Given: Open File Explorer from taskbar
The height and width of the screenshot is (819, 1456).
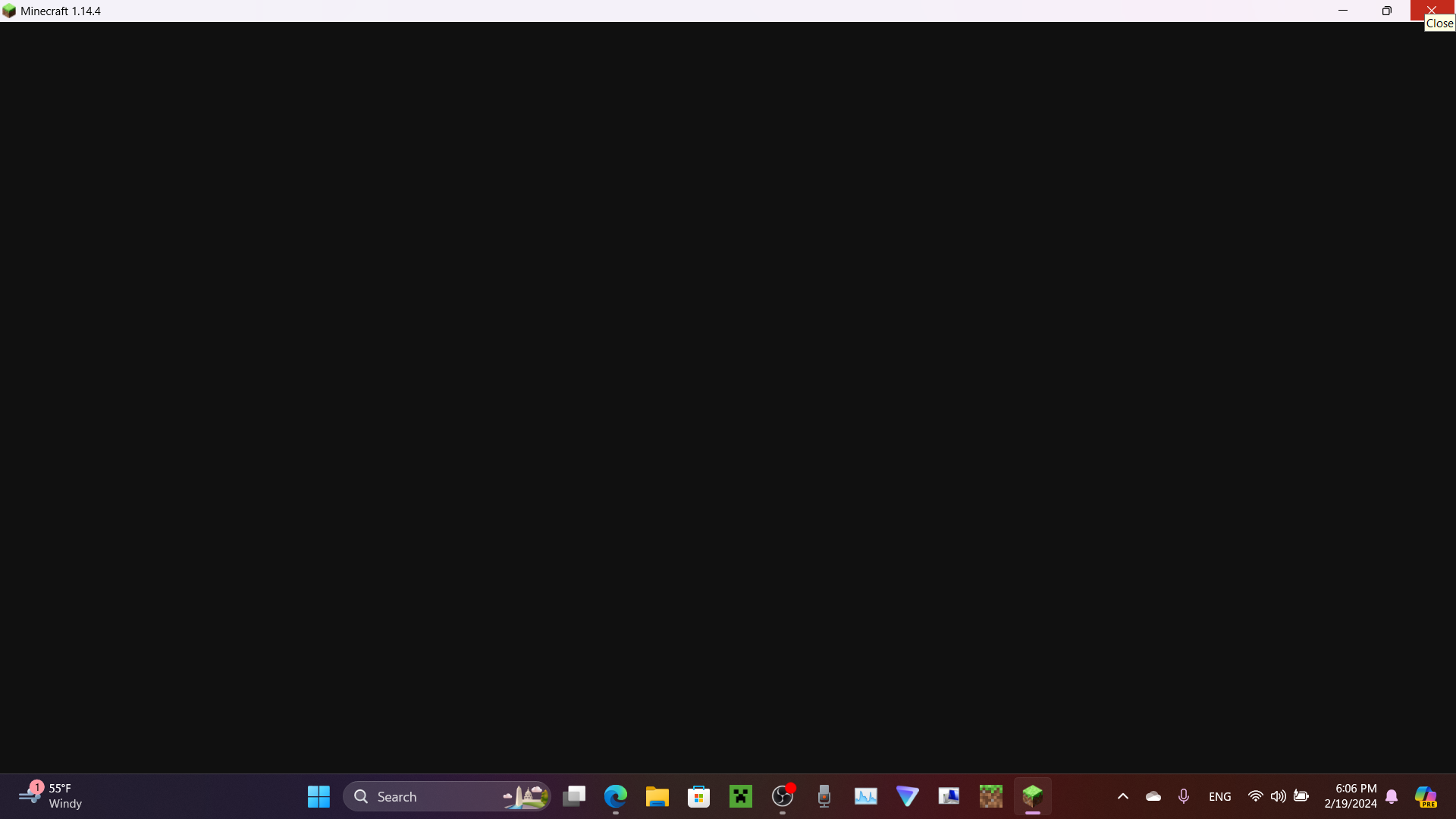Looking at the screenshot, I should point(657,796).
